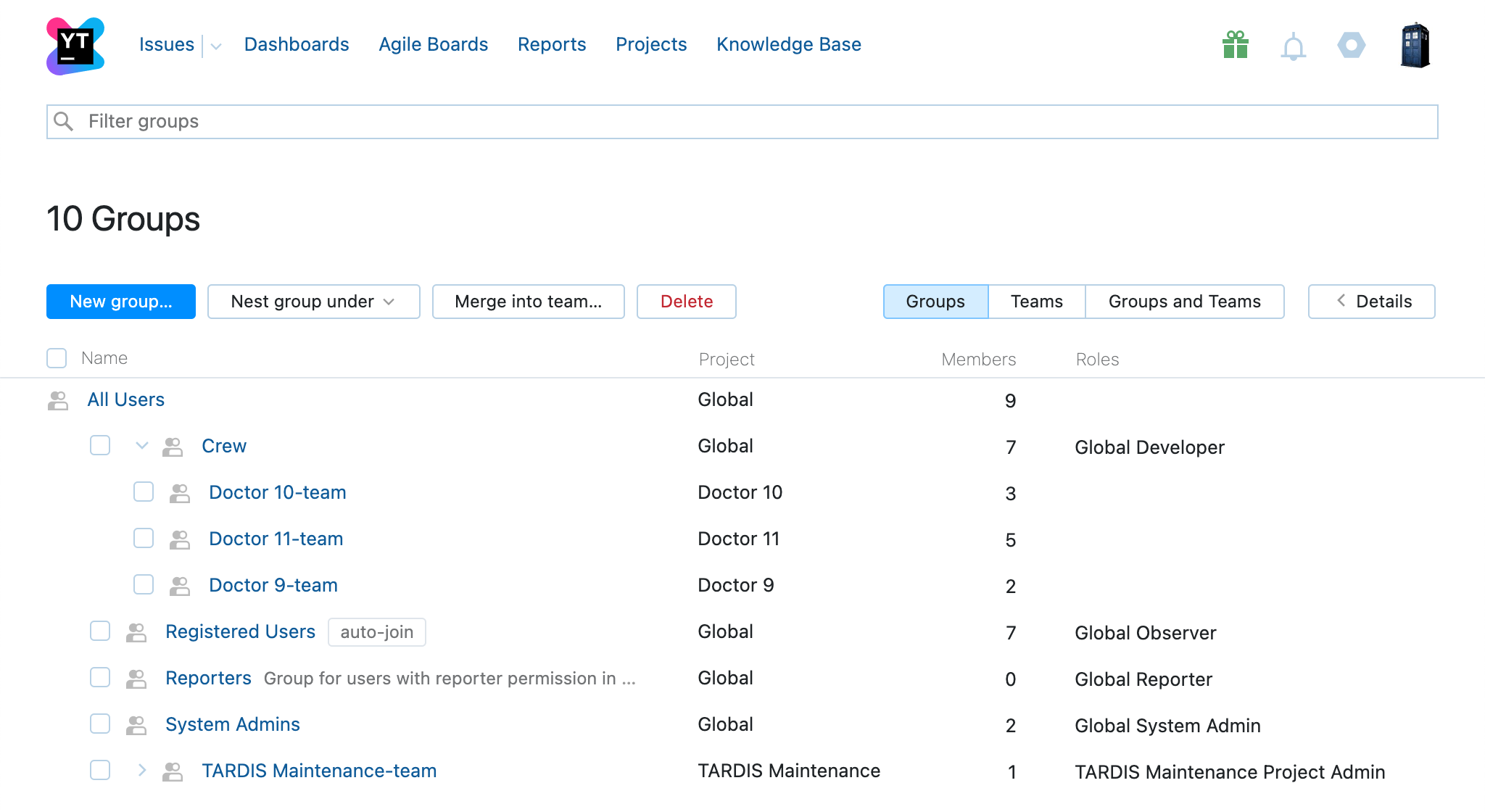
Task: Expand the TARDIS Maintenance-team group
Action: tap(142, 770)
